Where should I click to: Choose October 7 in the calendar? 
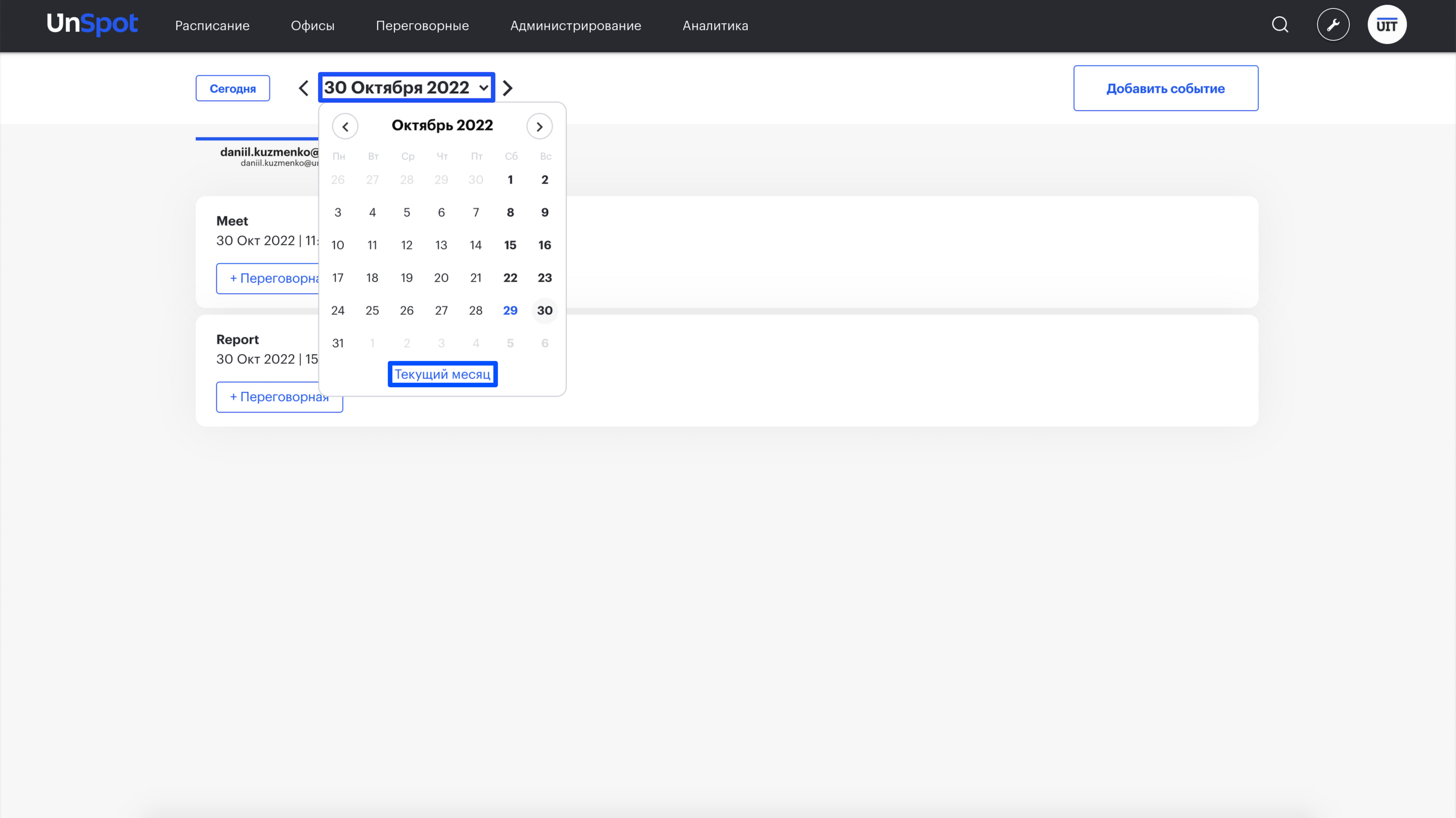476,213
